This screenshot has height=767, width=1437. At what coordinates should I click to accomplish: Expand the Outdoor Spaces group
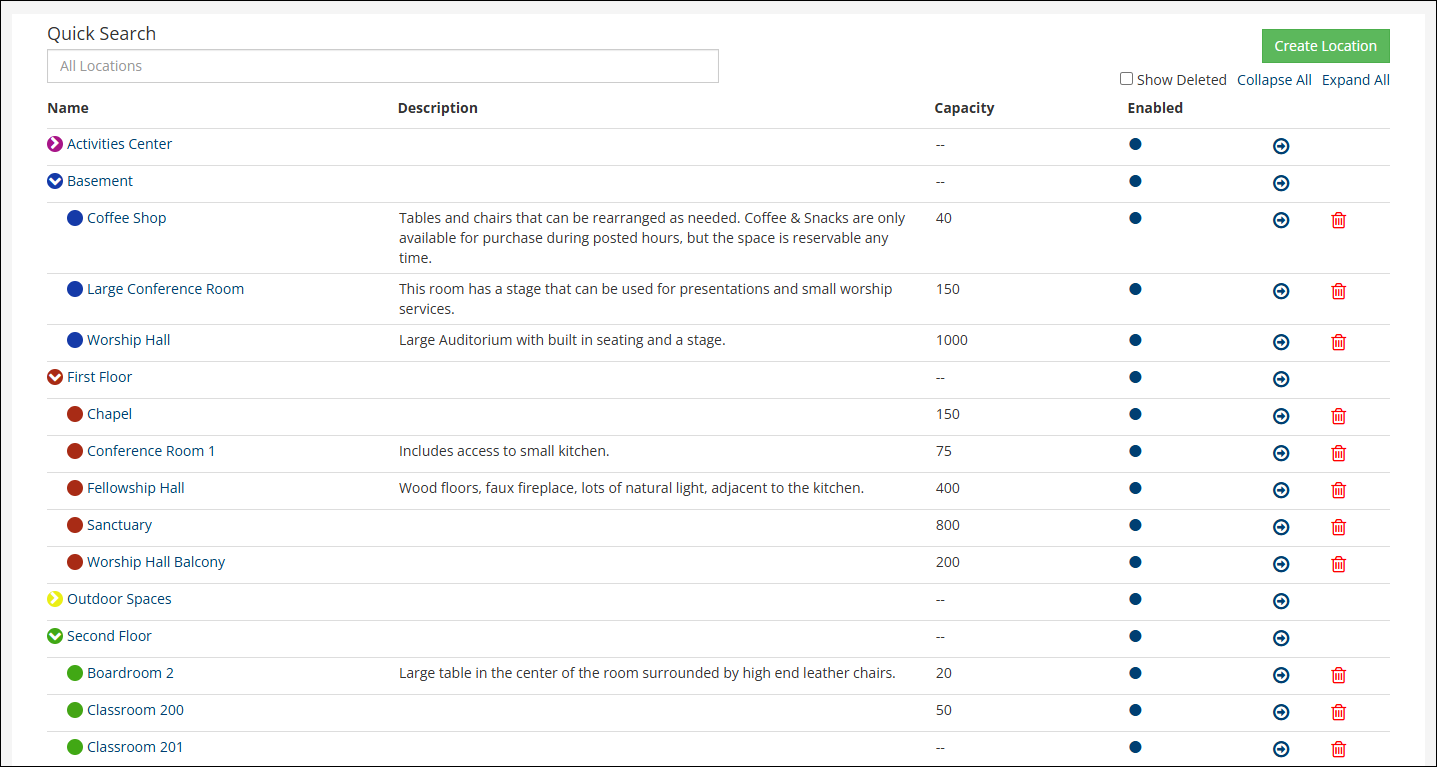55,599
